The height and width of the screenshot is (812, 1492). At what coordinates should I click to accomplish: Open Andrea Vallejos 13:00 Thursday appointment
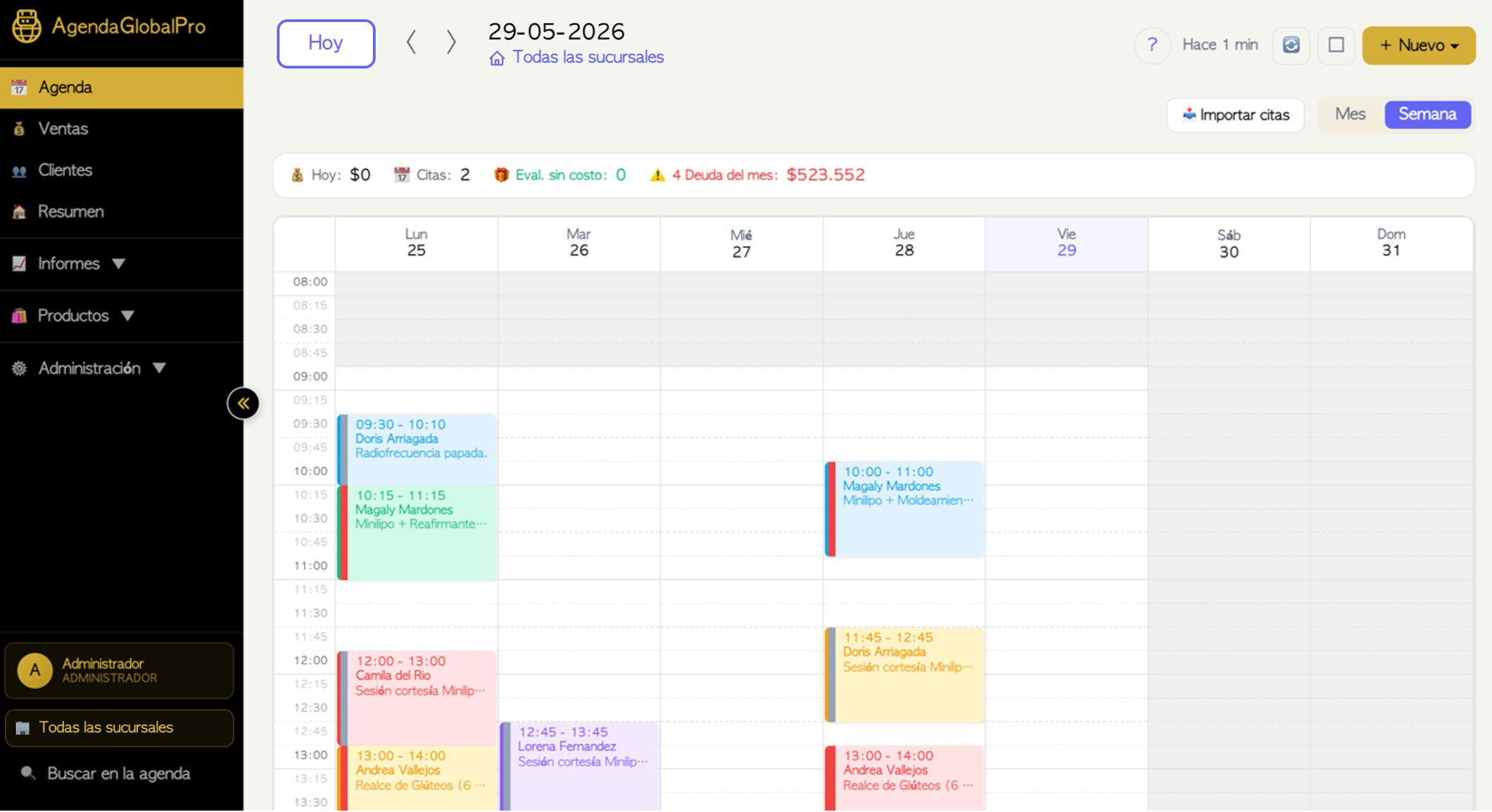(904, 778)
